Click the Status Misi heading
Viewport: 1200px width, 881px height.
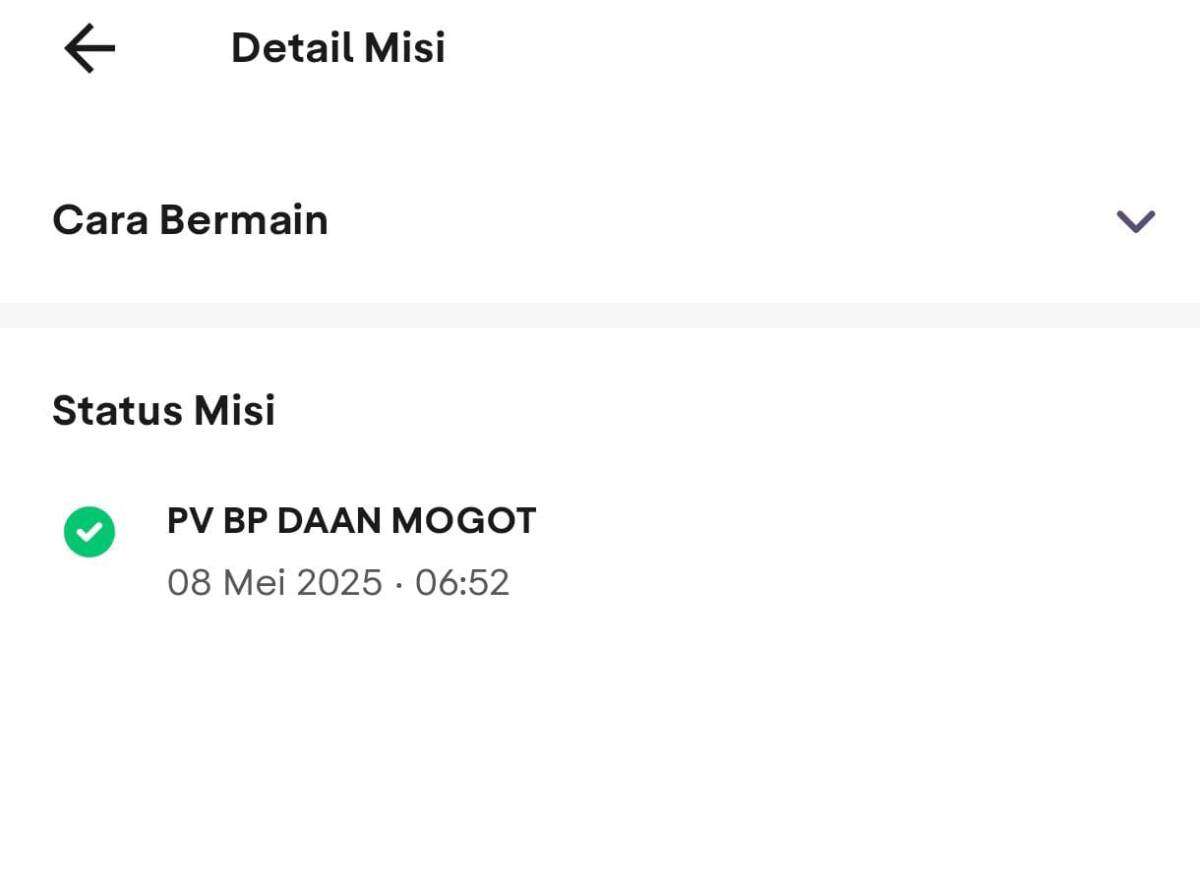[164, 411]
